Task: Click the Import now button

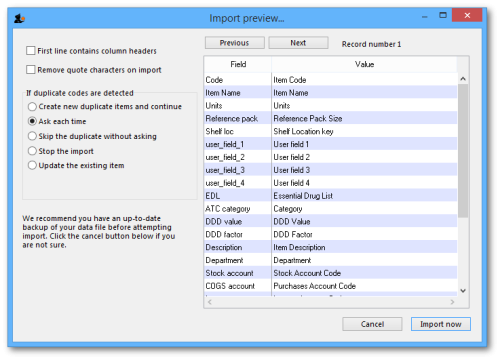Action: click(441, 324)
